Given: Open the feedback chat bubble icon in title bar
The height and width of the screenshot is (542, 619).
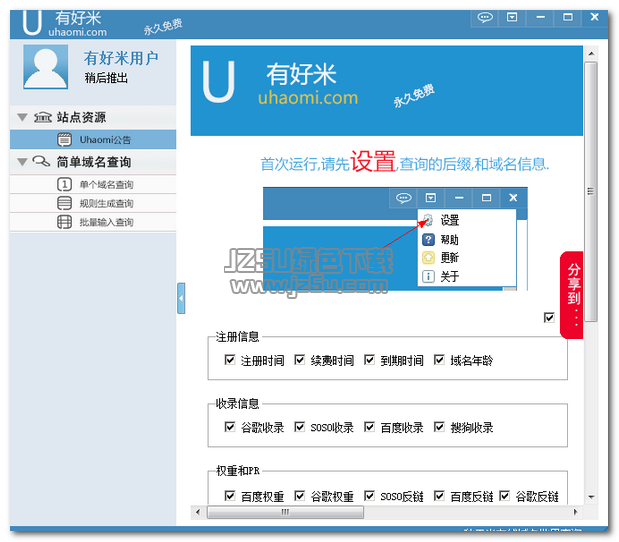Looking at the screenshot, I should [485, 17].
